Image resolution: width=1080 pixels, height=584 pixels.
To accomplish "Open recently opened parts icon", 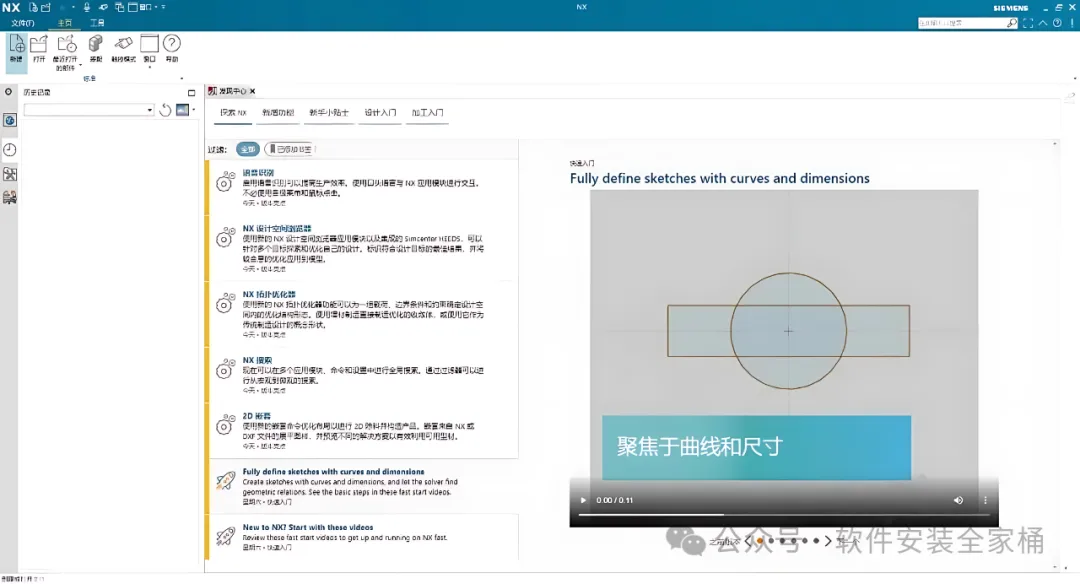I will [x=66, y=45].
